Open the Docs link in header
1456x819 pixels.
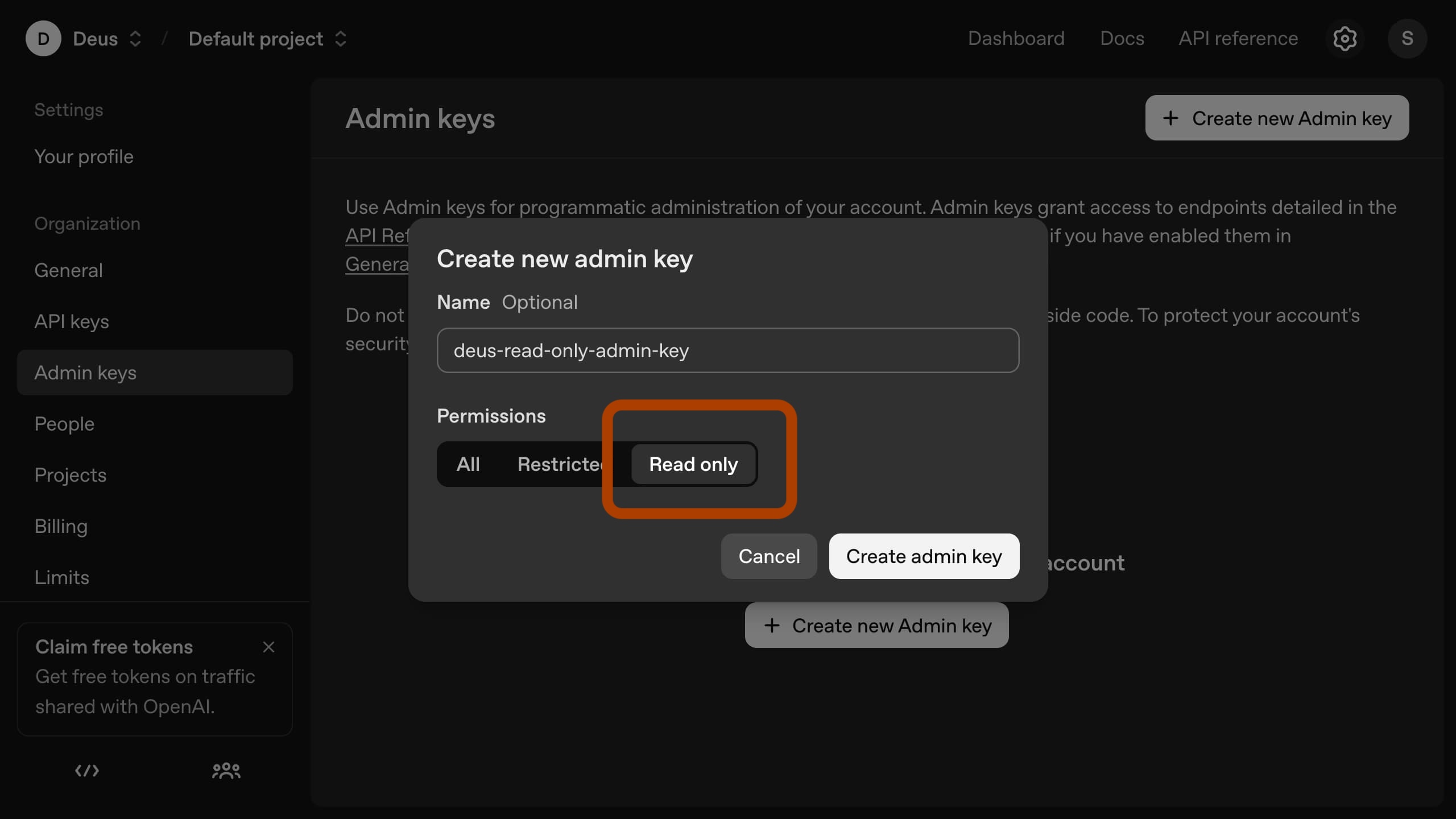pyautogui.click(x=1122, y=39)
